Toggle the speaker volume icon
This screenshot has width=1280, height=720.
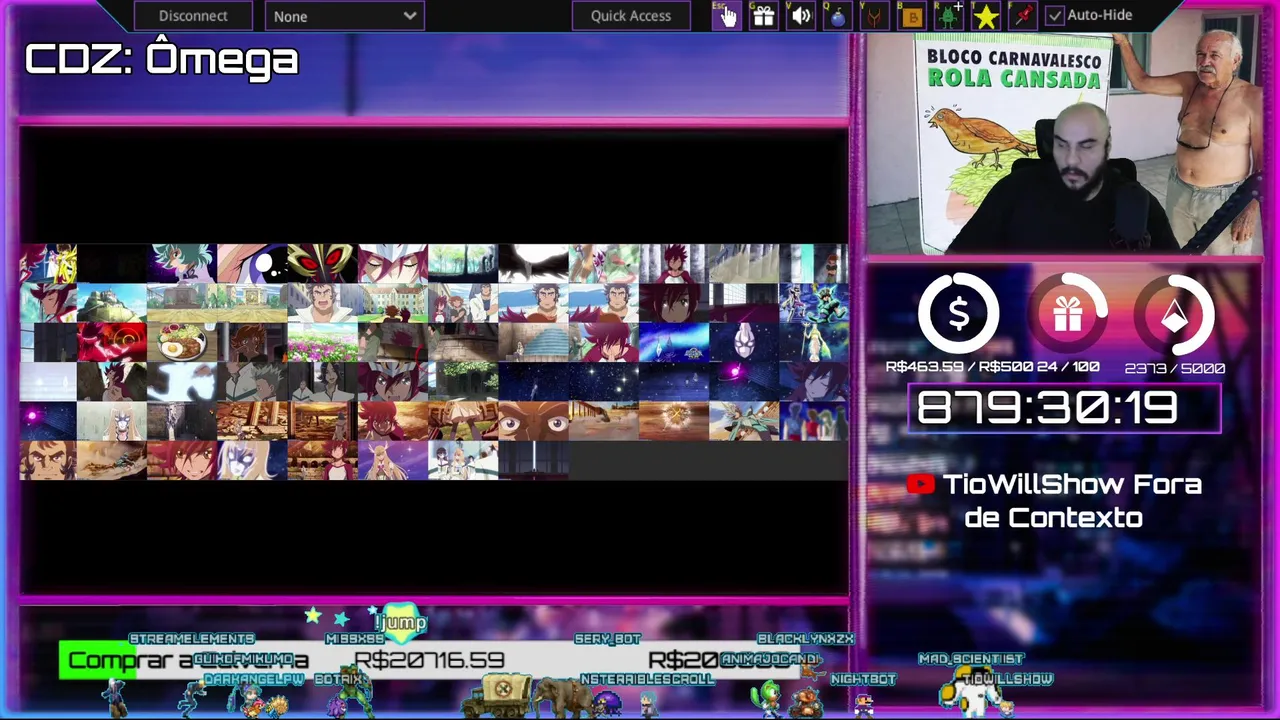click(801, 15)
